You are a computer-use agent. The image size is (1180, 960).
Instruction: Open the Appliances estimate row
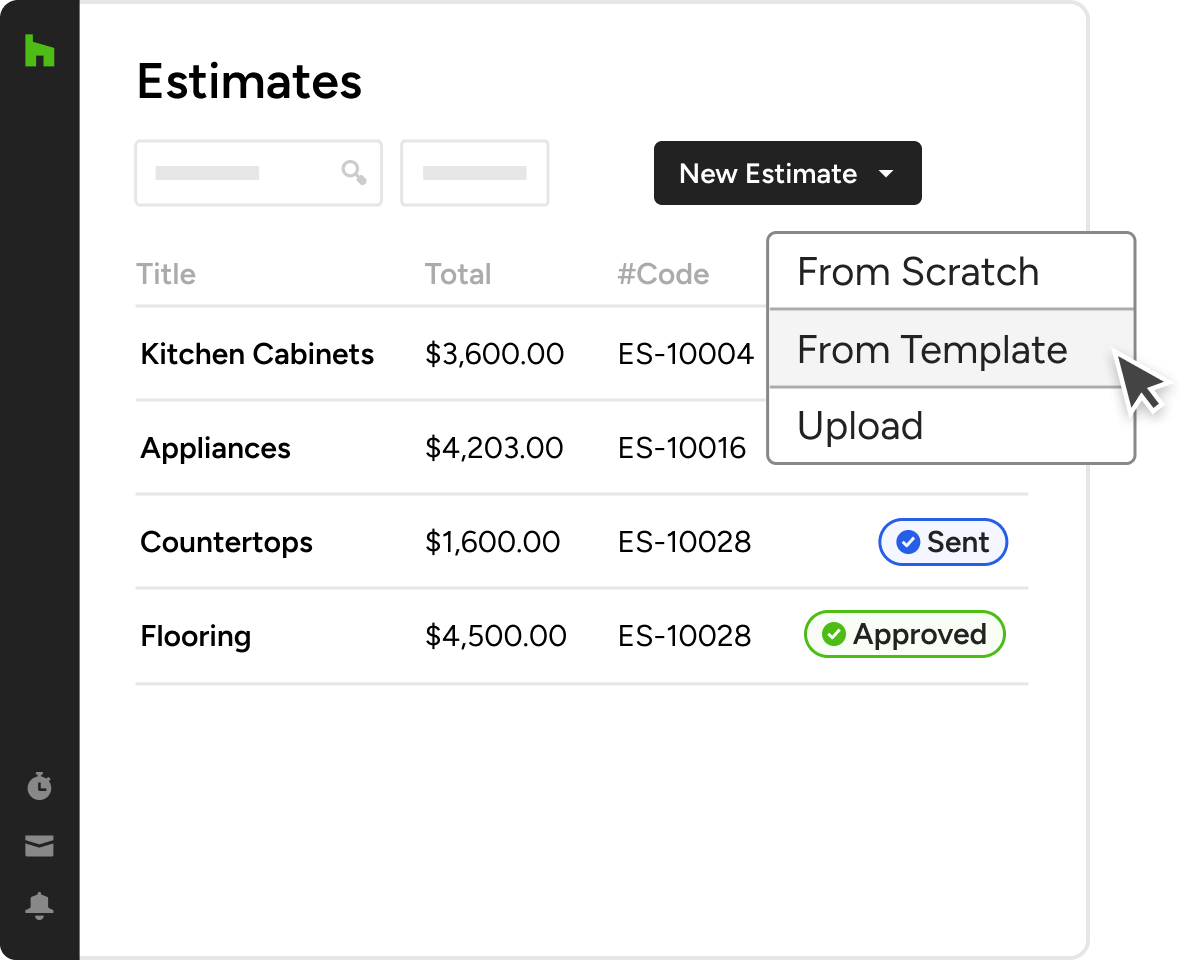tap(215, 448)
